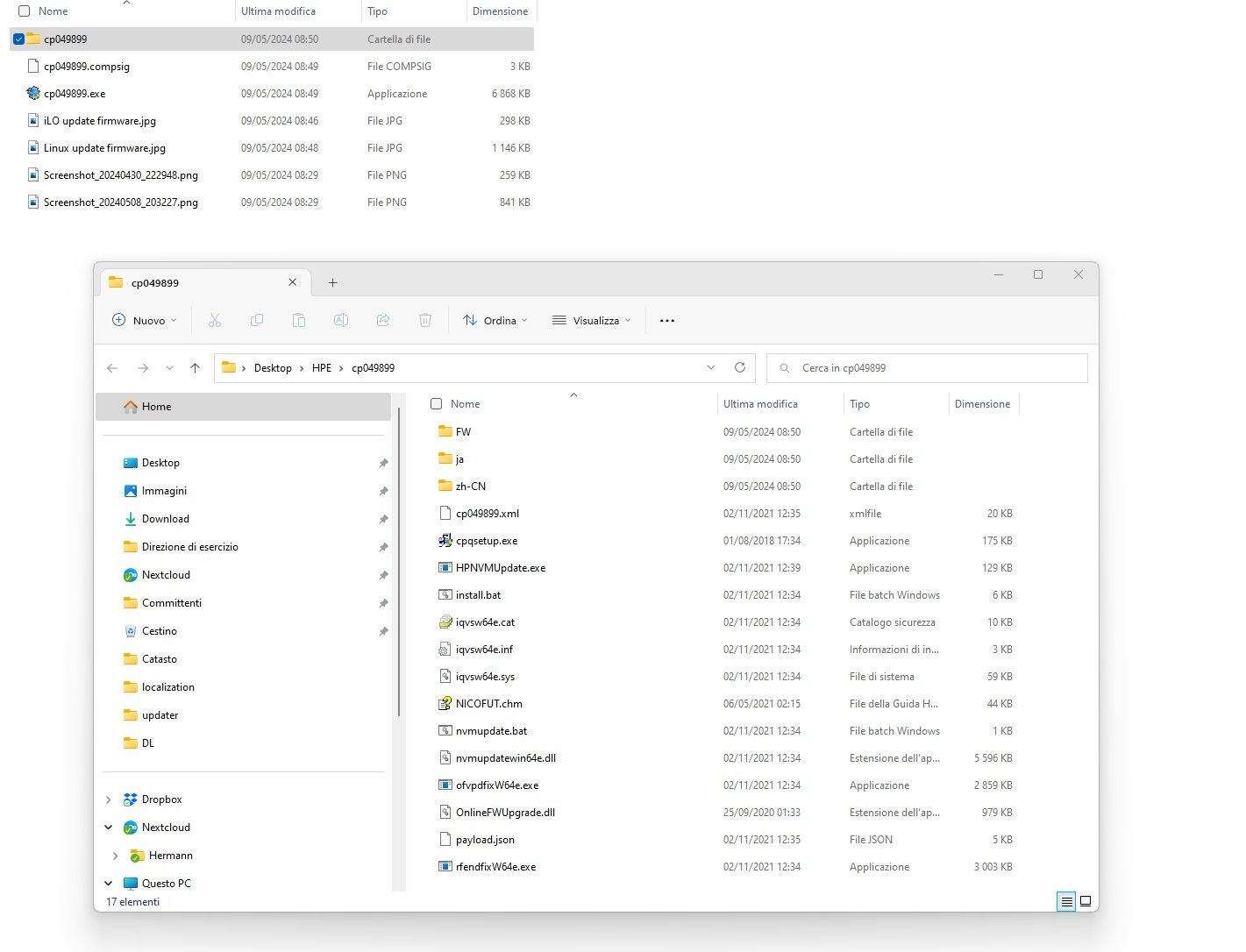The height and width of the screenshot is (952, 1246).
Task: Sort by Tipo column in cp049899 window
Action: [859, 404]
